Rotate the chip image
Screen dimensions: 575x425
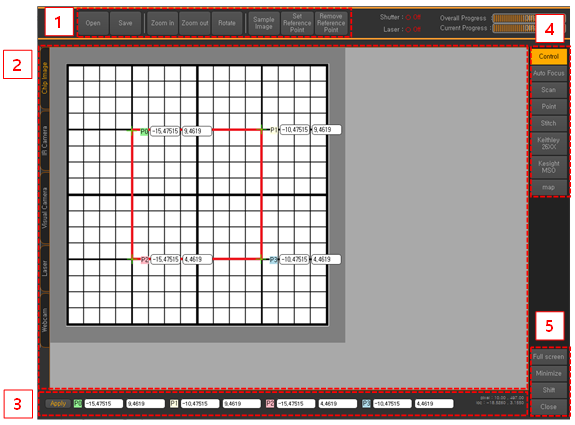click(227, 23)
